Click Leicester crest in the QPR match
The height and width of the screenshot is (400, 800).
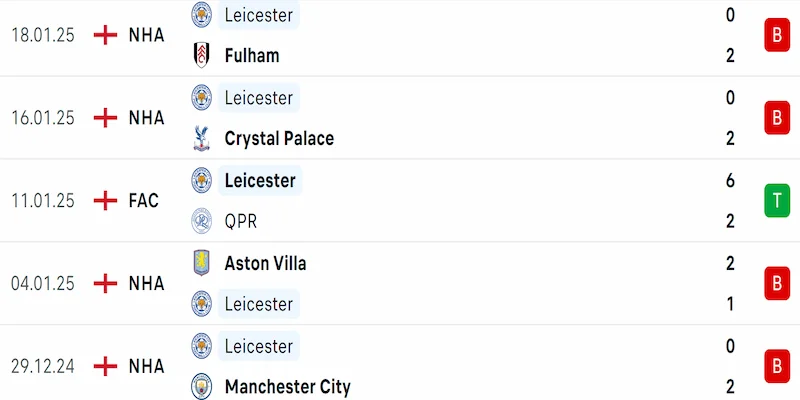203,180
